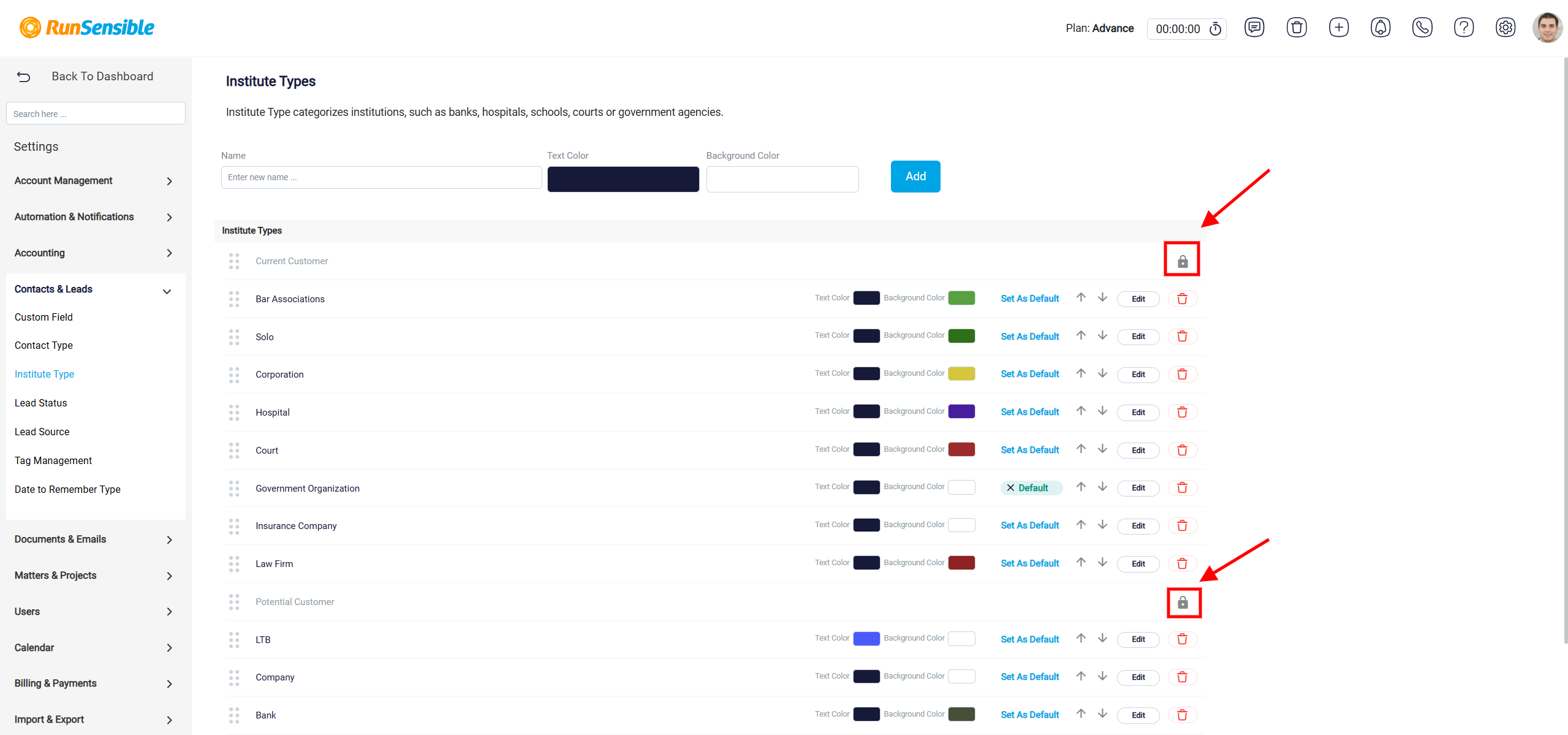Open the help question mark icon

pos(1463,28)
